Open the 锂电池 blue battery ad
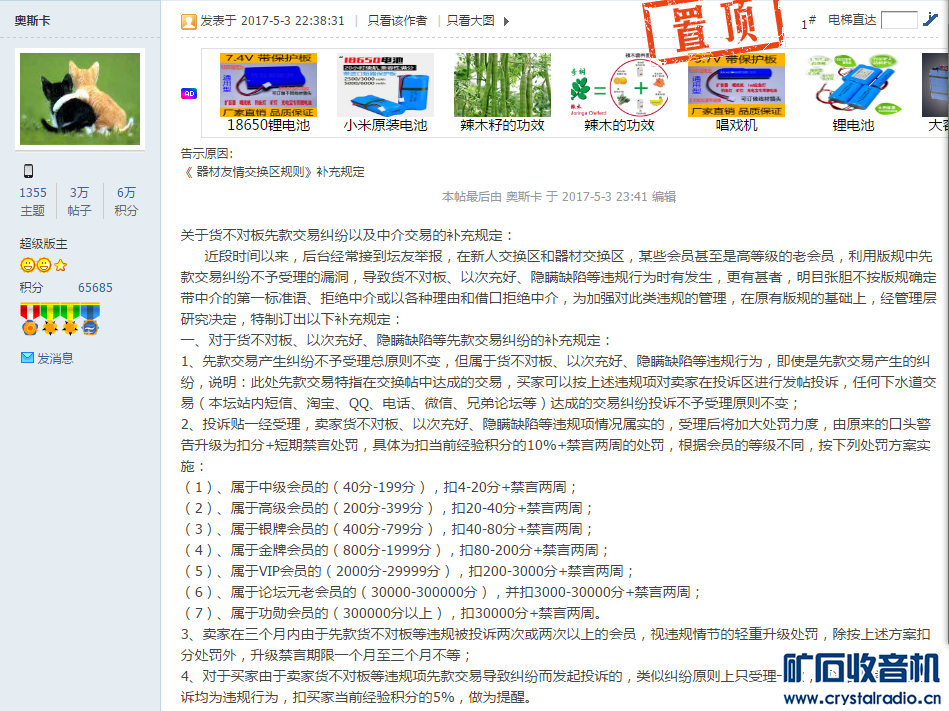949x711 pixels. coord(853,85)
